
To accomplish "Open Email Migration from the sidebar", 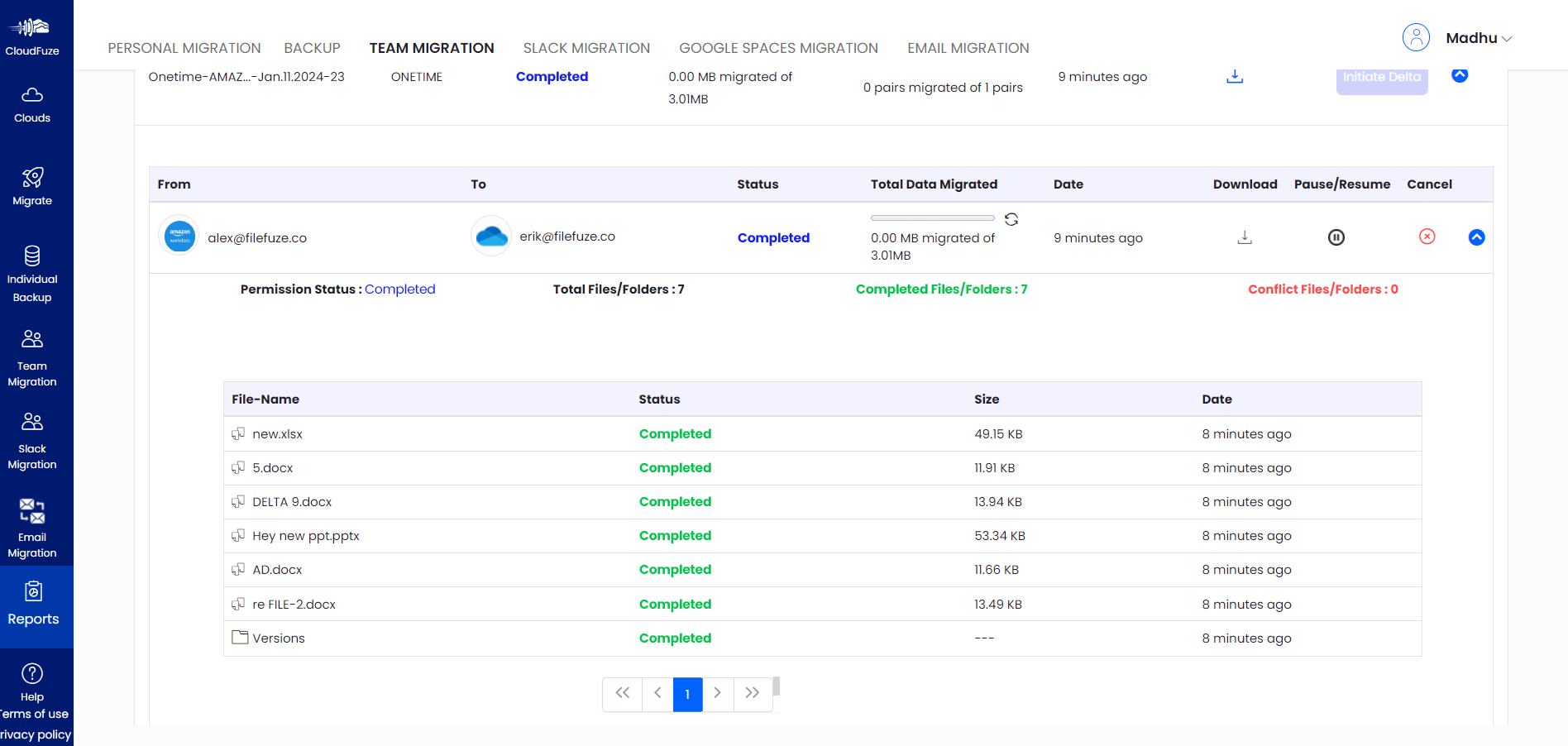I will pyautogui.click(x=31, y=517).
